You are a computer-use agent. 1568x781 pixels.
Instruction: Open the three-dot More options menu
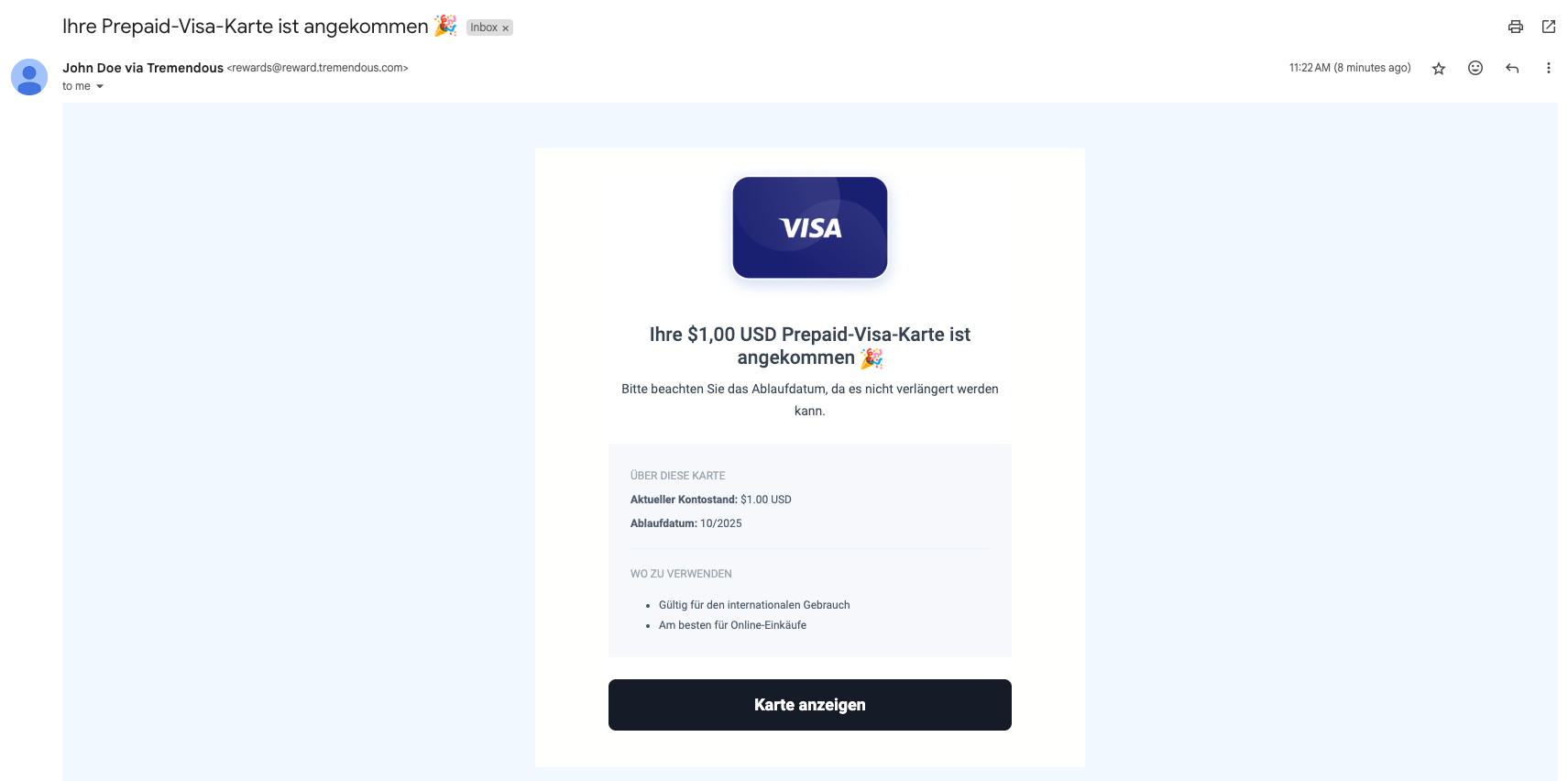click(x=1549, y=68)
